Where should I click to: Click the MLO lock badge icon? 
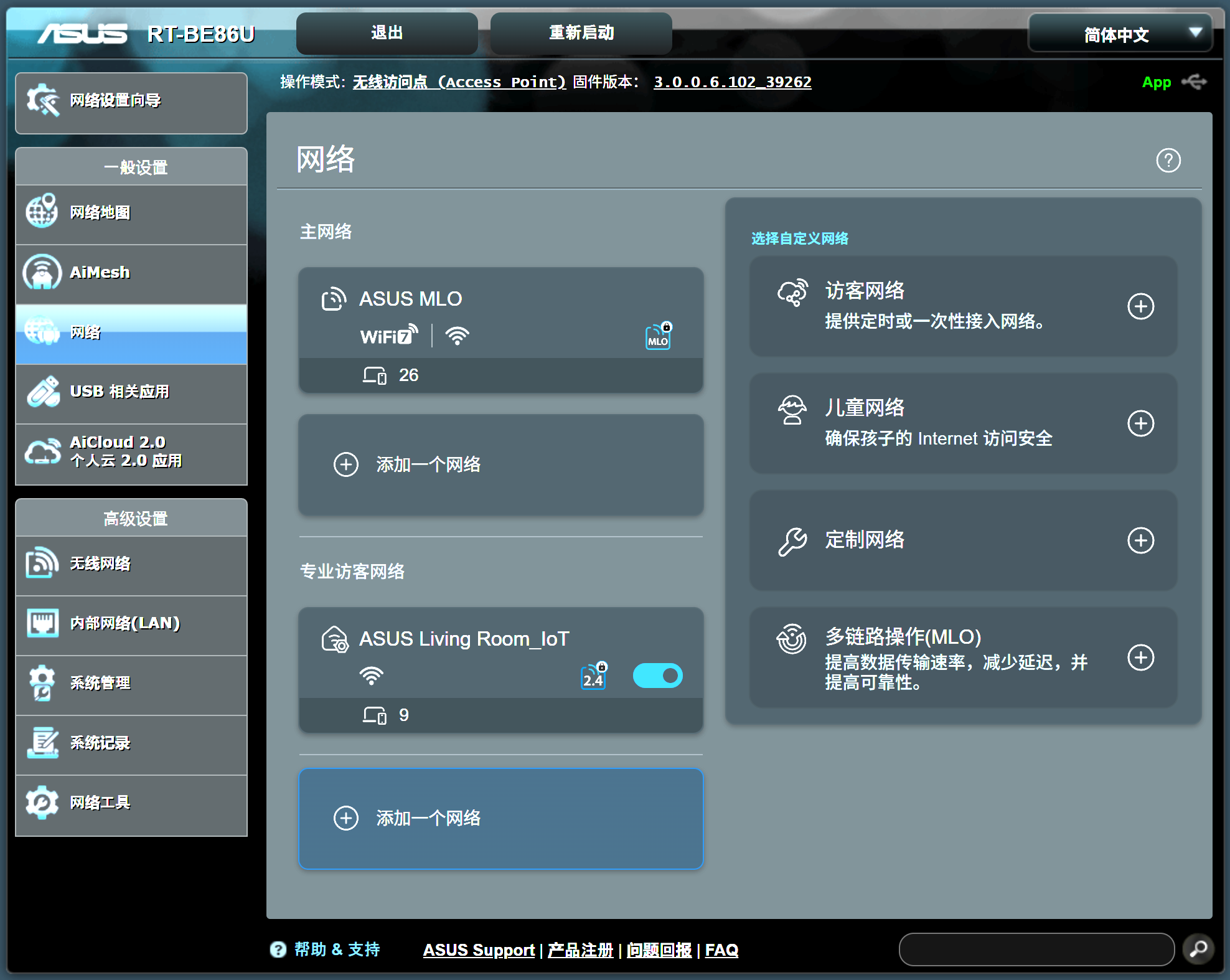point(659,336)
